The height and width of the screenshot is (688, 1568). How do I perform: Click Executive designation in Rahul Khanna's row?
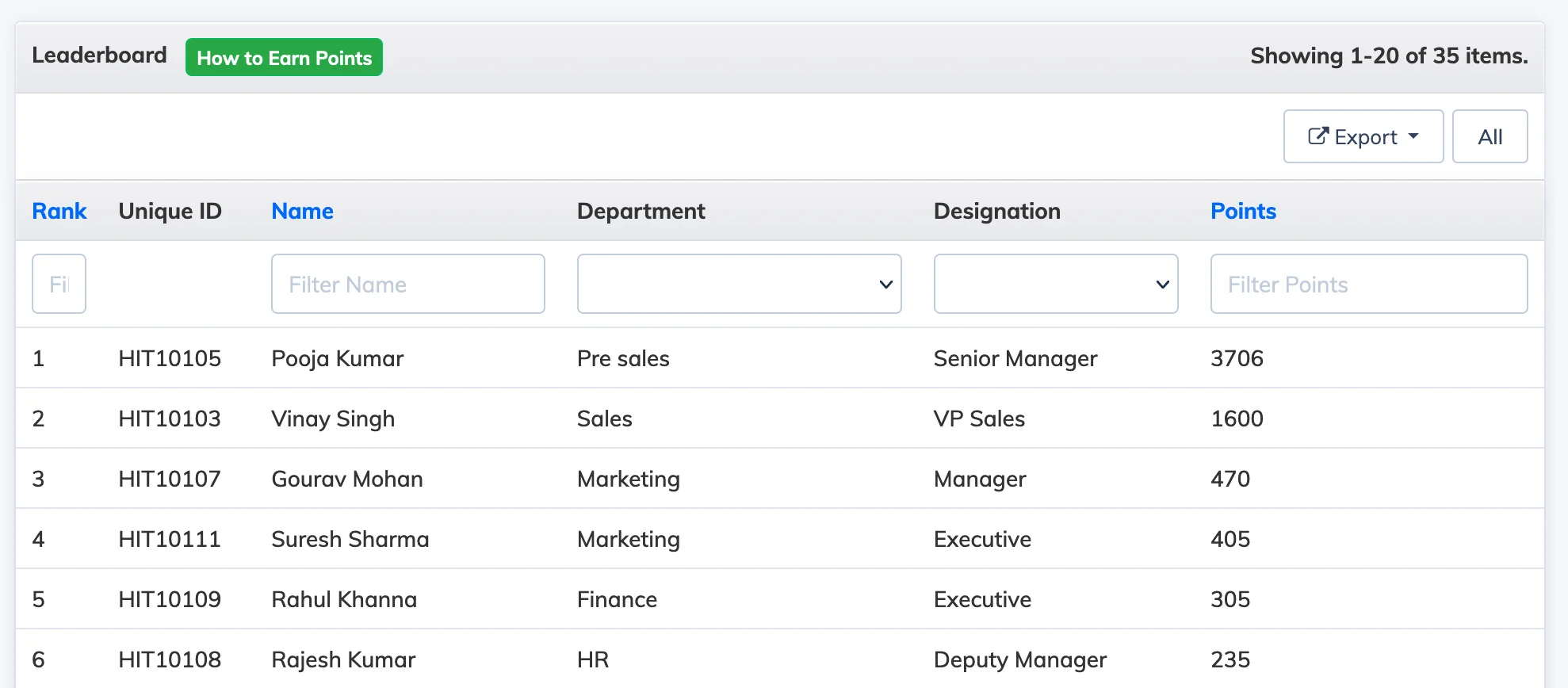click(982, 599)
